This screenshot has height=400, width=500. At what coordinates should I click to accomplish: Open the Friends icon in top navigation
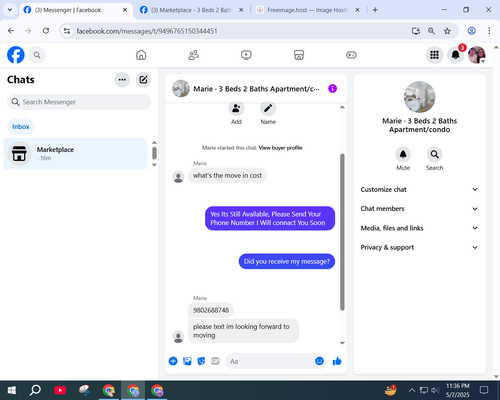click(194, 55)
